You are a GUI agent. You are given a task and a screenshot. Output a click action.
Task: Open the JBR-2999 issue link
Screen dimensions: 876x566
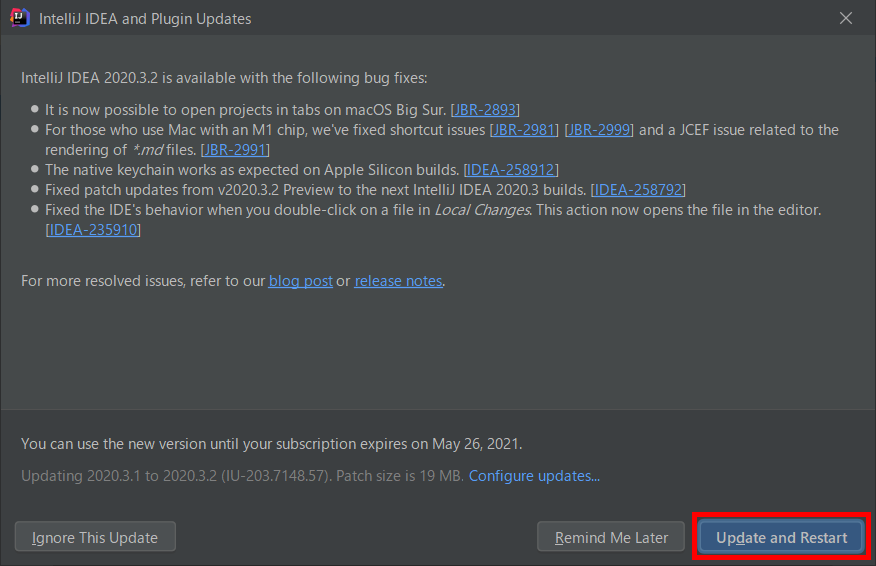pos(599,130)
